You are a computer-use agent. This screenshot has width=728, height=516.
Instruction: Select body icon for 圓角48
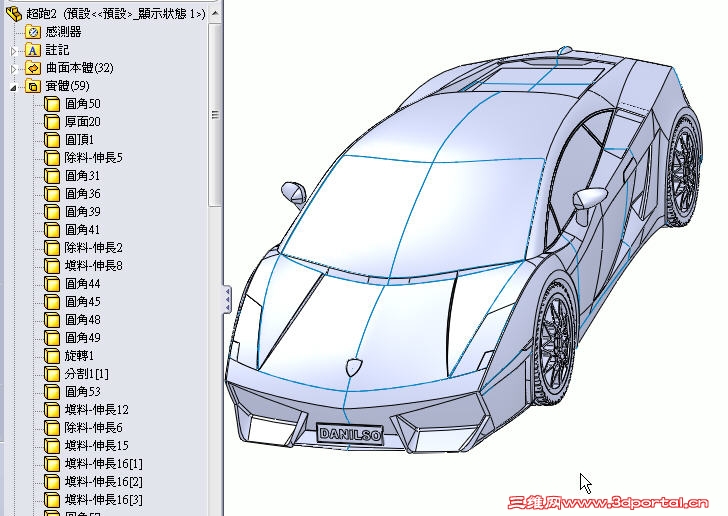[x=52, y=320]
